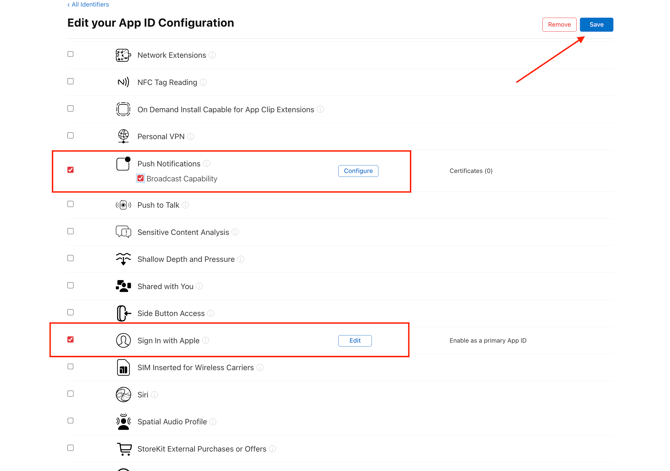Uncheck the Push Notifications checkbox
670x471 pixels.
pos(70,170)
